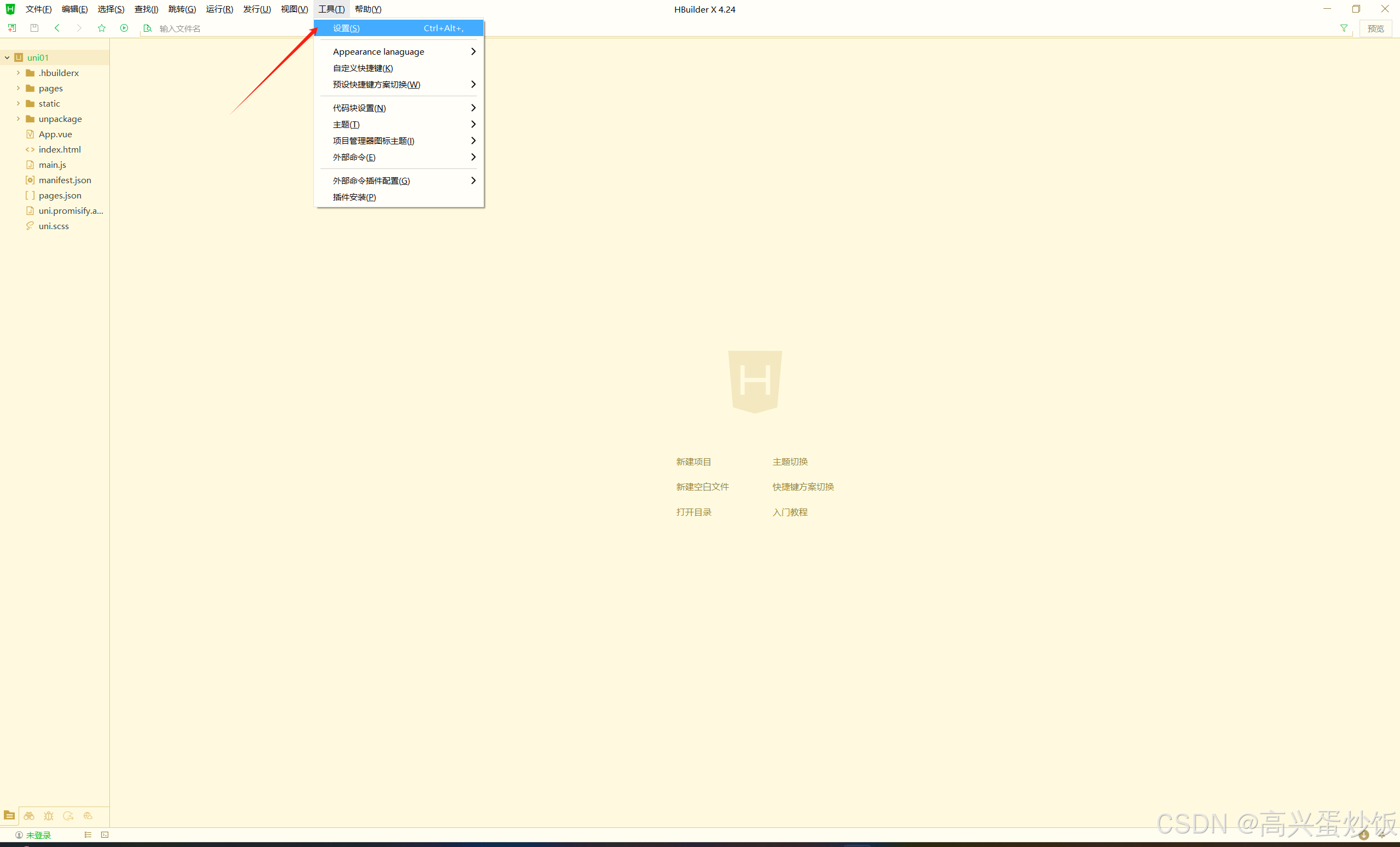Screen dimensions: 1400x847
Task: Expand the pages folder
Action: click(18, 88)
